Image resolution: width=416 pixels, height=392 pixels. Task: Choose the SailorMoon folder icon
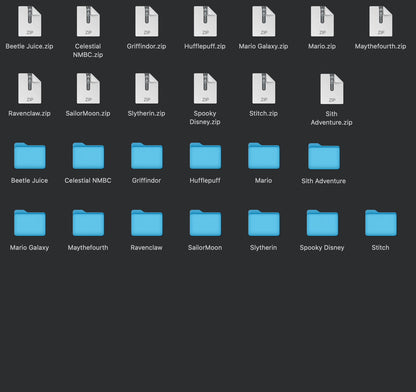[205, 223]
